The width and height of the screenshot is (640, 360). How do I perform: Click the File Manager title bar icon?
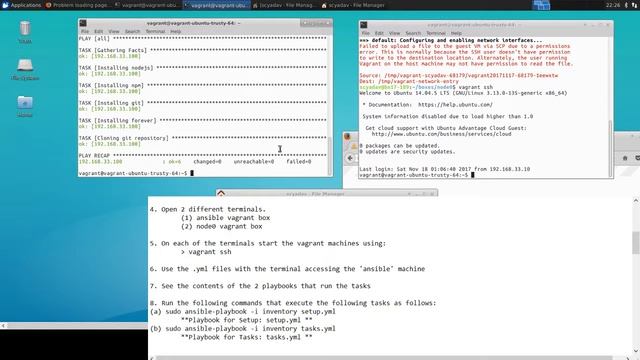click(221, 193)
